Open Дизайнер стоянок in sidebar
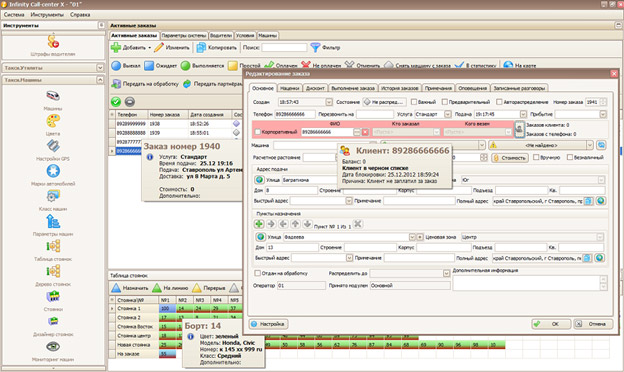624x372 pixels. tap(53, 325)
